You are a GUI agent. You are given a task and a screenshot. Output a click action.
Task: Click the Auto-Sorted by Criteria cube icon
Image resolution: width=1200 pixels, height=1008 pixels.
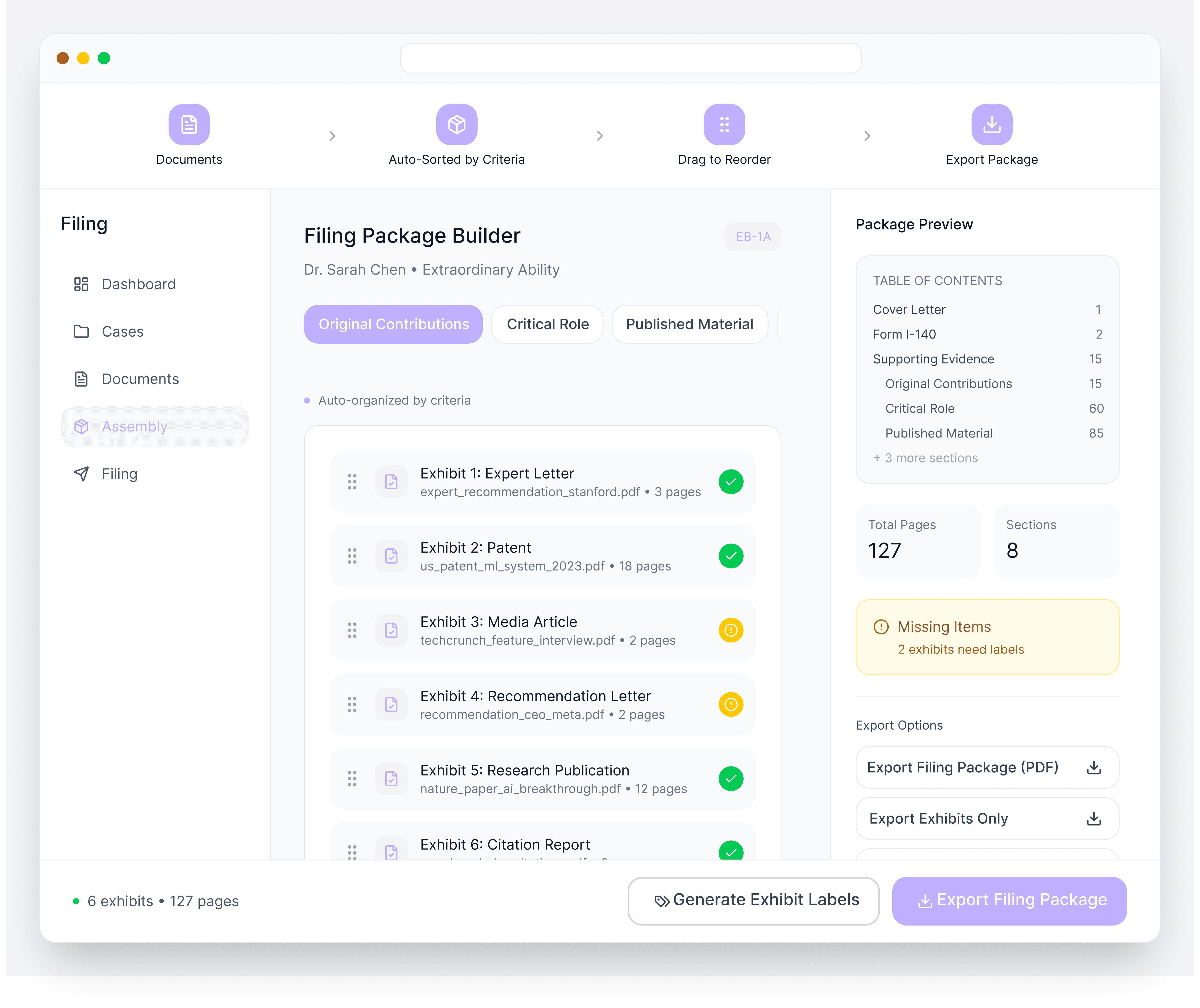click(456, 124)
